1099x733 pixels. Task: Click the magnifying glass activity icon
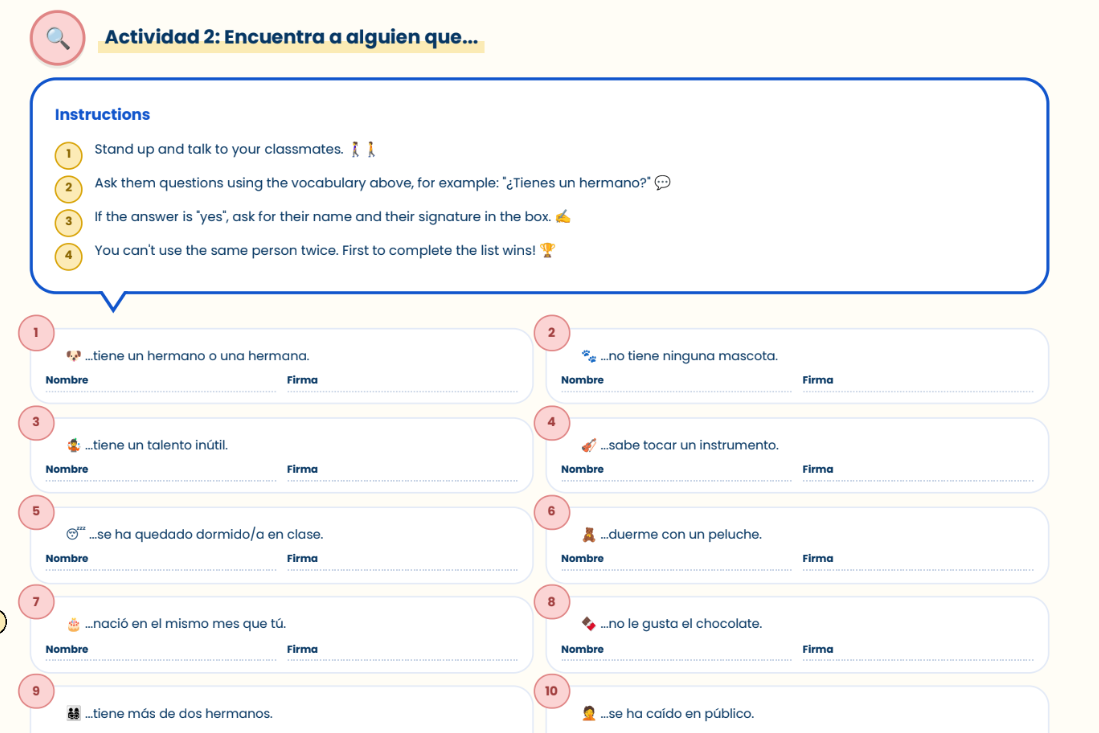point(57,38)
